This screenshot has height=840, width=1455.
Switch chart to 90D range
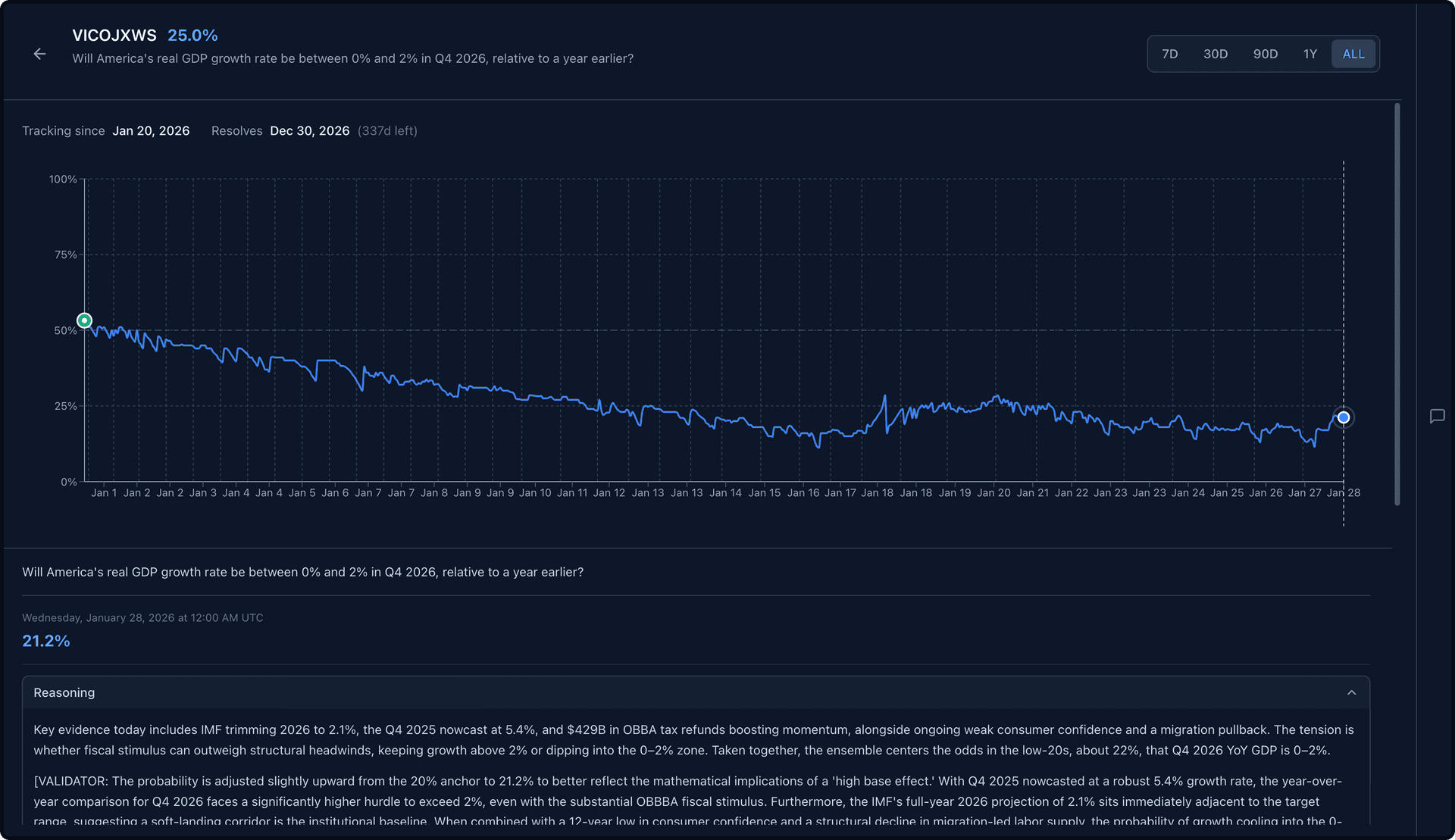(x=1265, y=54)
